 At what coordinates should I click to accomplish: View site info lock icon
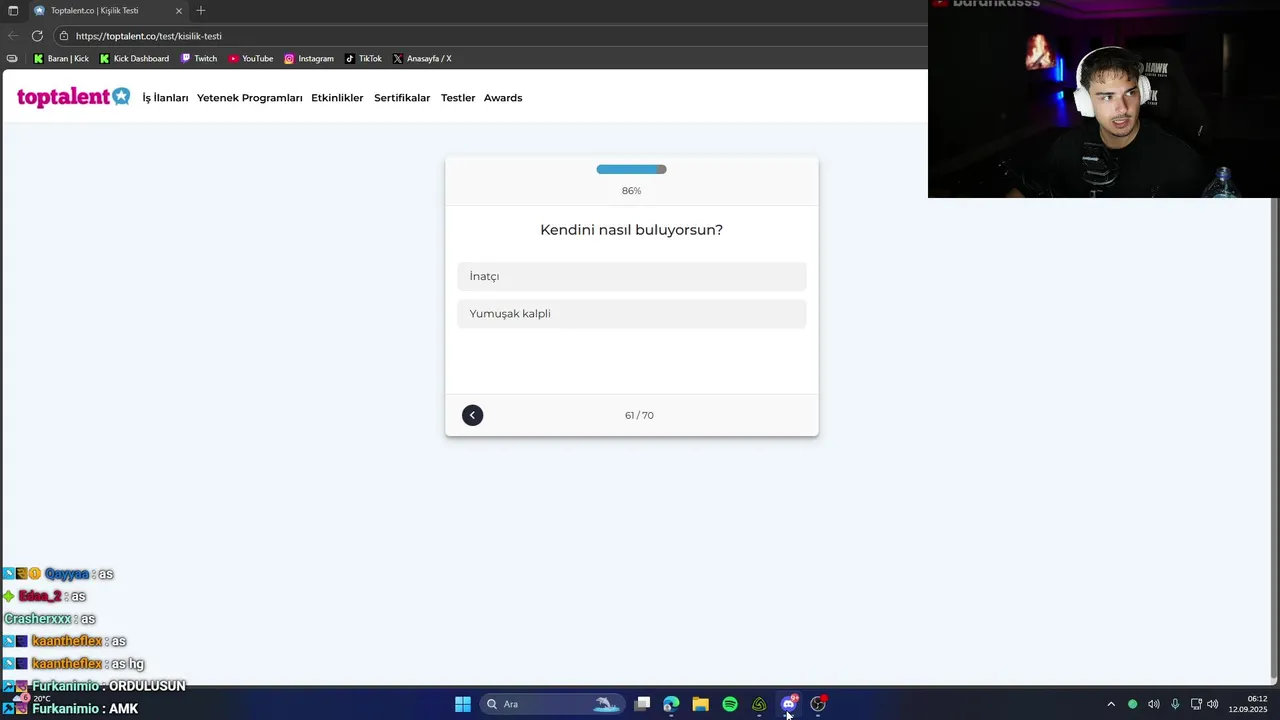click(64, 36)
